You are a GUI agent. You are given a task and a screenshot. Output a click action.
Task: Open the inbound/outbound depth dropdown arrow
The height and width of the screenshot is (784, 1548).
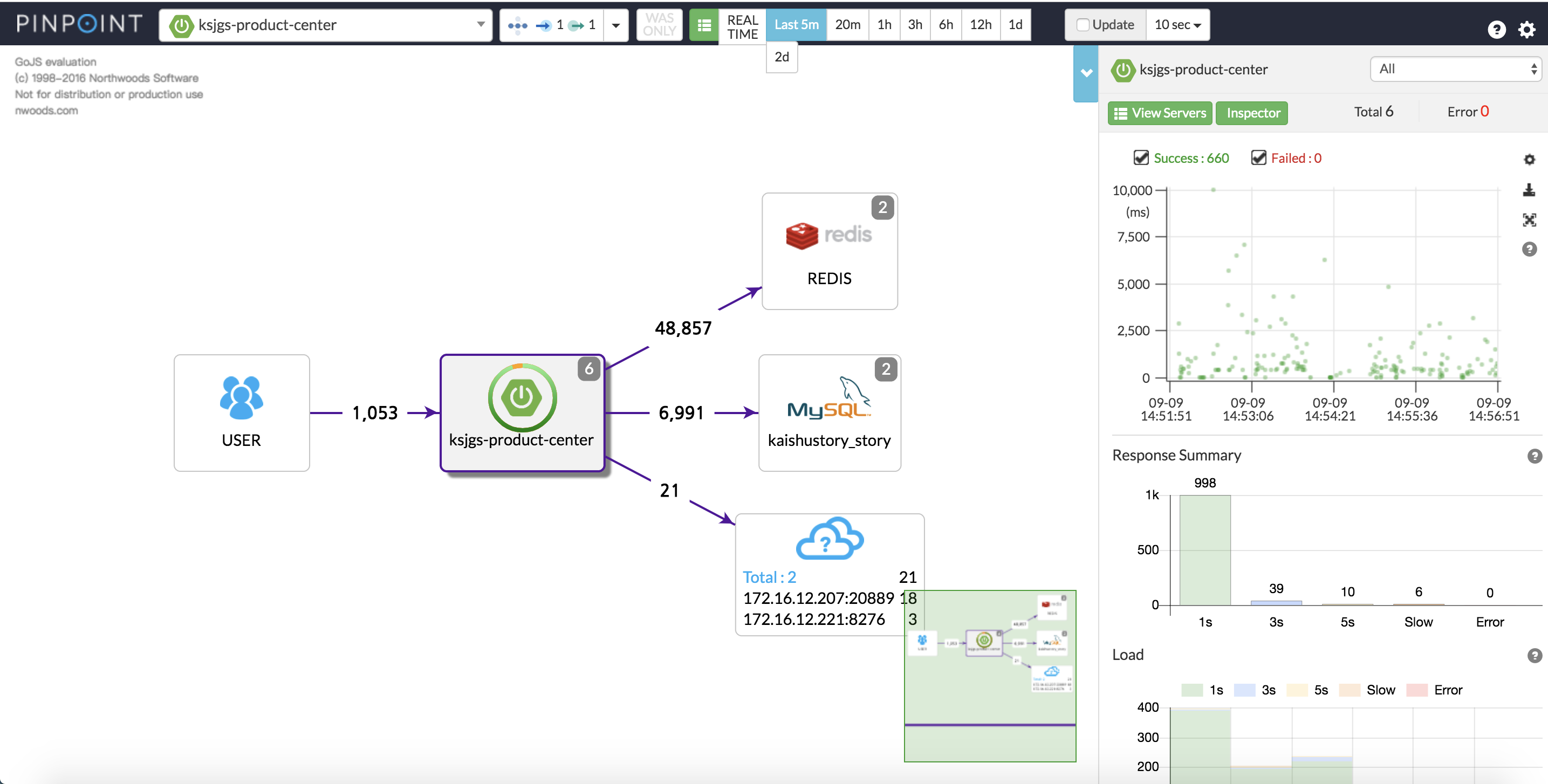pyautogui.click(x=616, y=25)
